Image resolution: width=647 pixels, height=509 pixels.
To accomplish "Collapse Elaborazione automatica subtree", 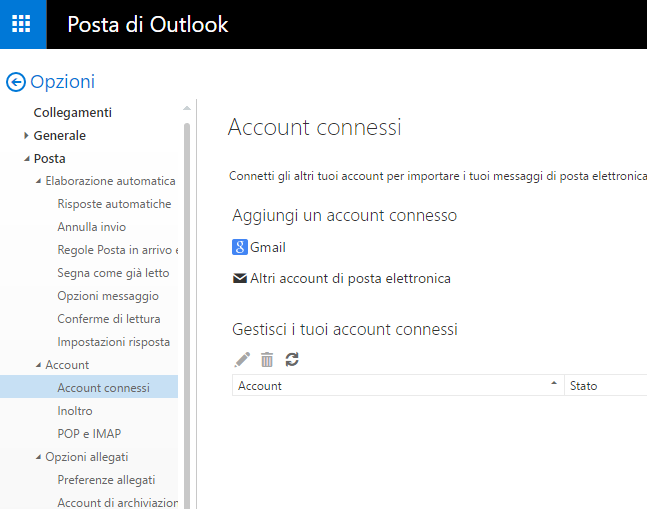I will click(38, 181).
